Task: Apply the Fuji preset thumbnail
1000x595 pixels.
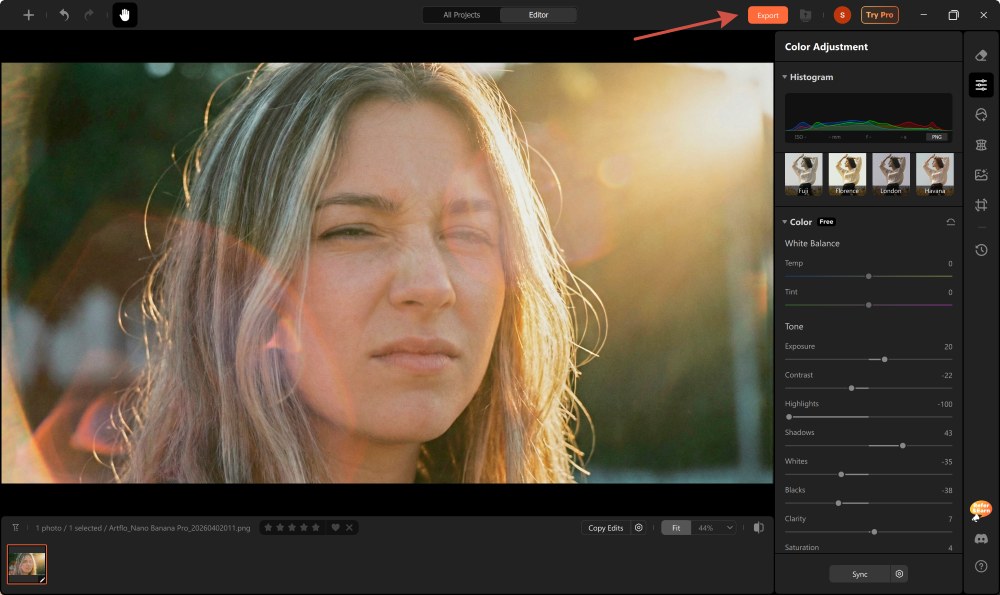Action: (802, 172)
